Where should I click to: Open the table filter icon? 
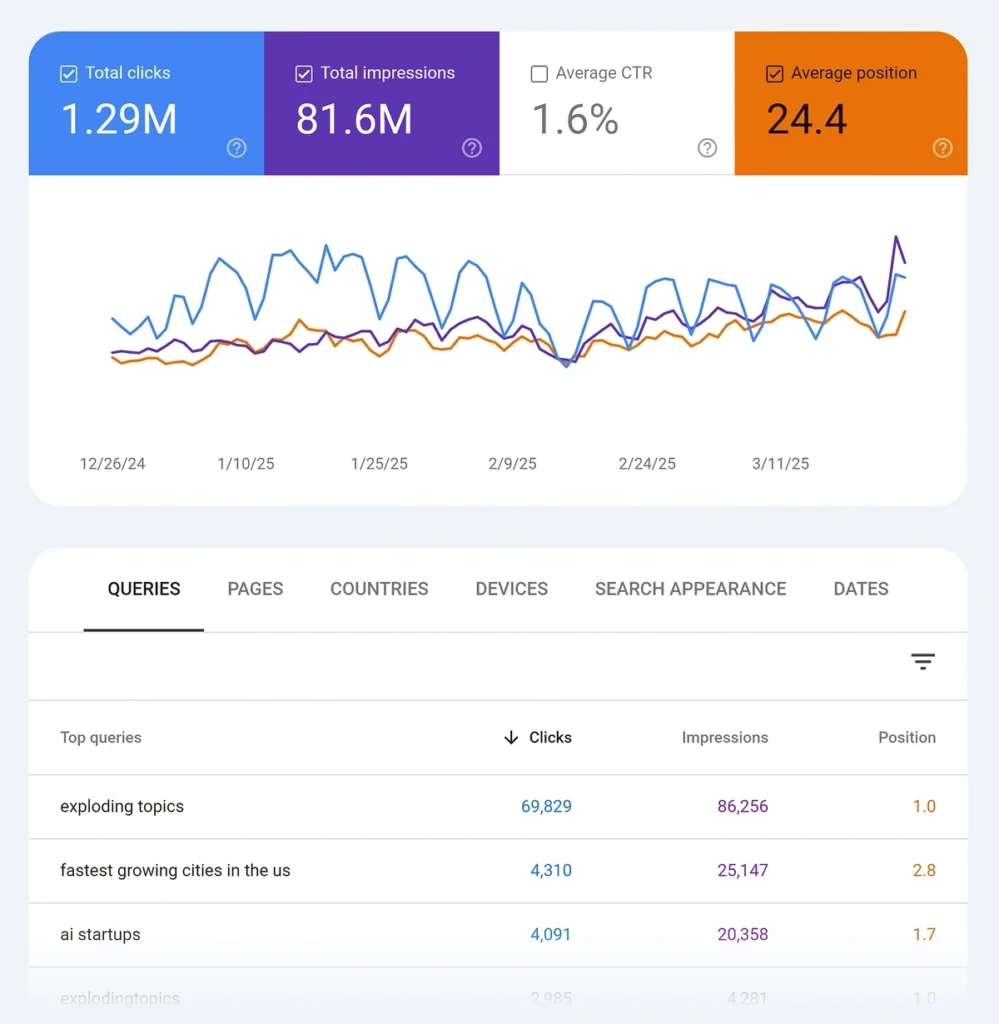point(922,662)
